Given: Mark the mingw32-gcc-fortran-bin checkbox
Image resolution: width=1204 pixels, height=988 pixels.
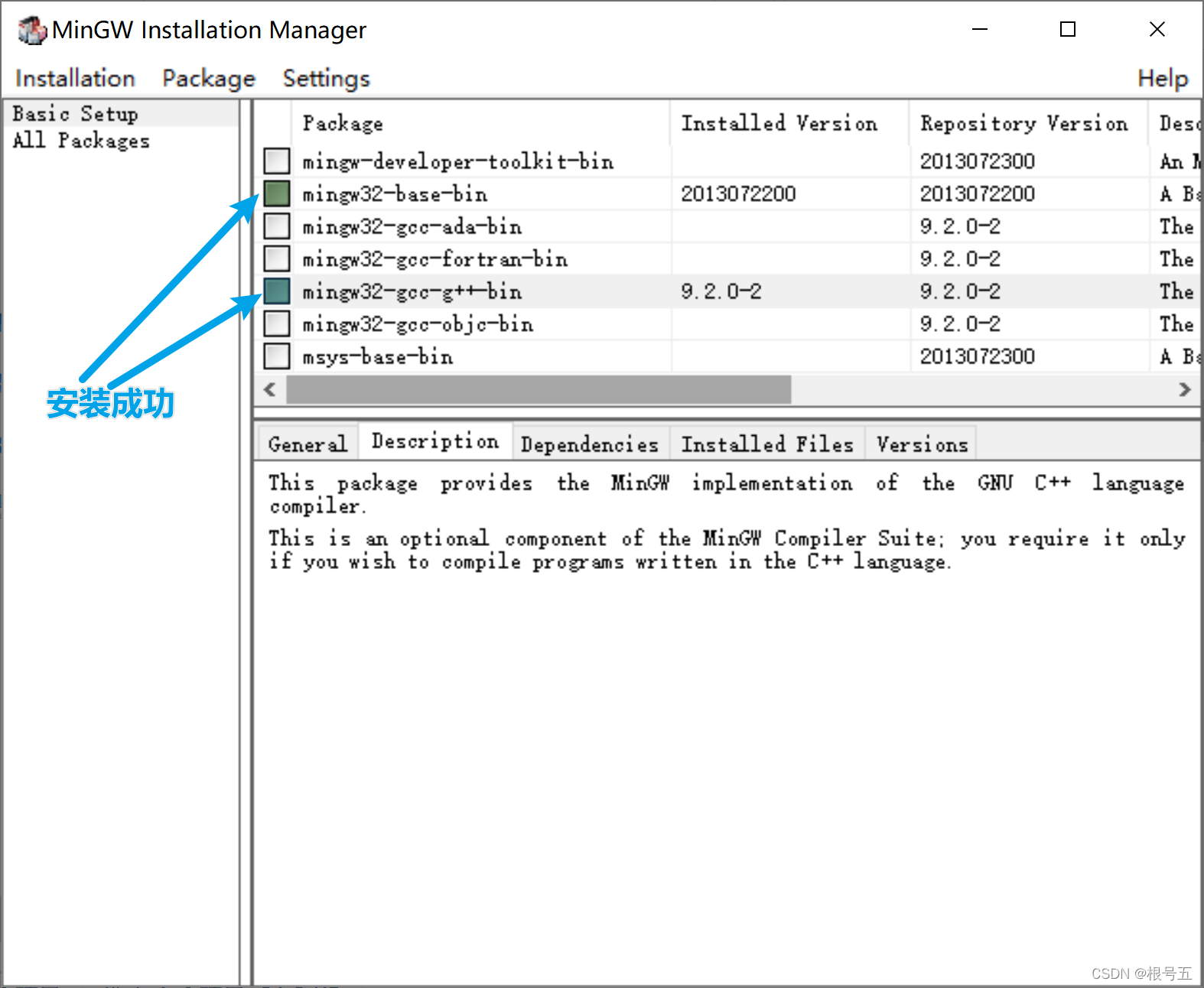Looking at the screenshot, I should [277, 258].
